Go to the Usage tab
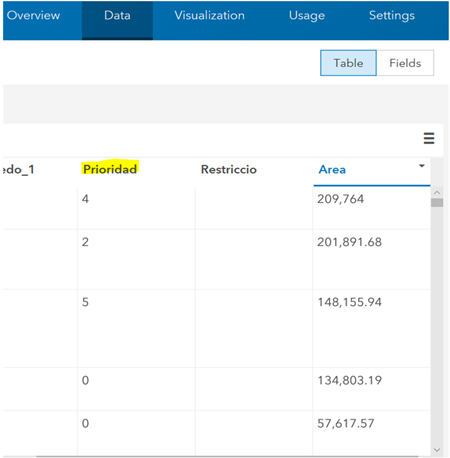Viewport: 450px width, 458px height. click(307, 15)
